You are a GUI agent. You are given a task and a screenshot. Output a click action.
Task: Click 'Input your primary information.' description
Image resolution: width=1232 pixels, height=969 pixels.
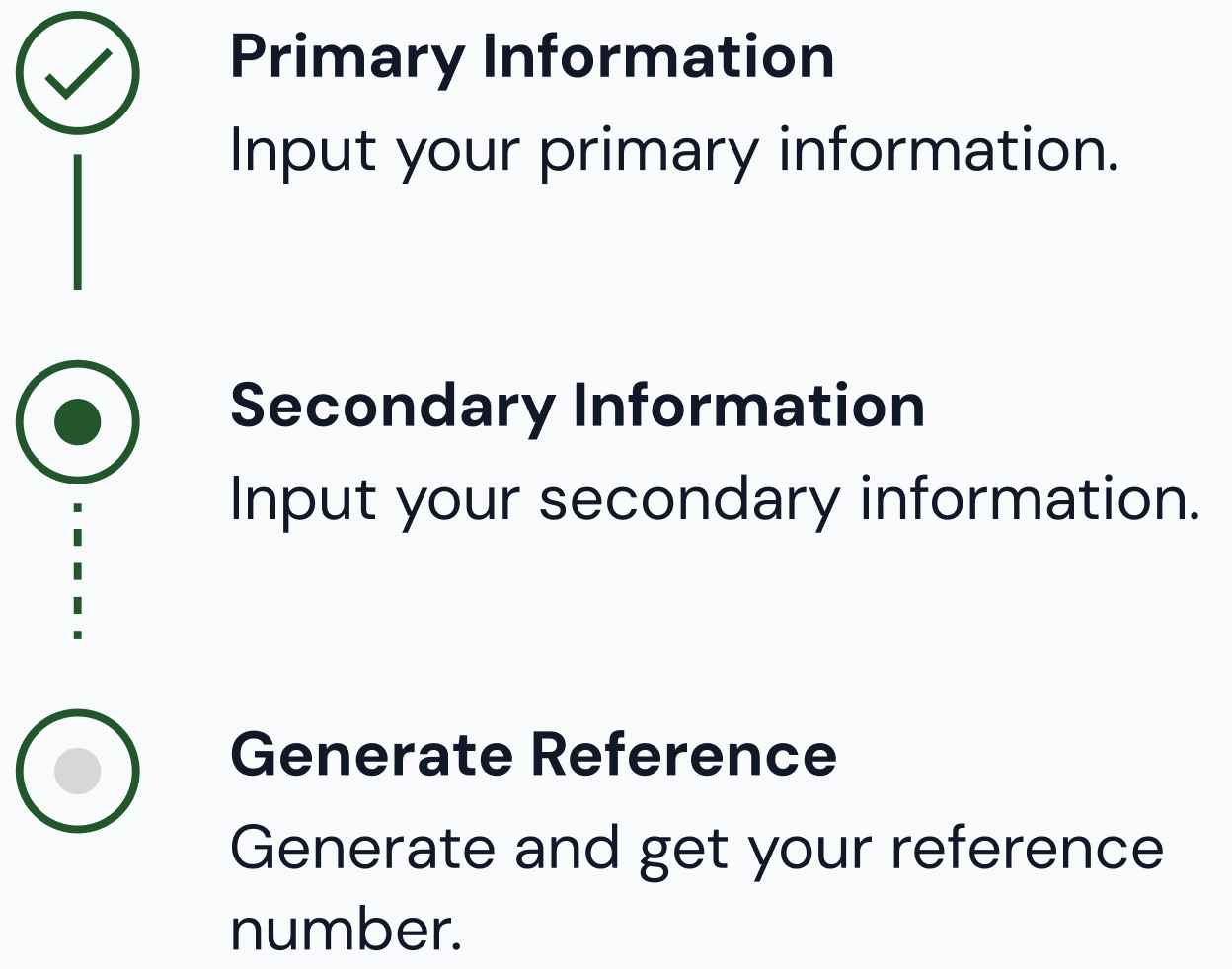[675, 151]
